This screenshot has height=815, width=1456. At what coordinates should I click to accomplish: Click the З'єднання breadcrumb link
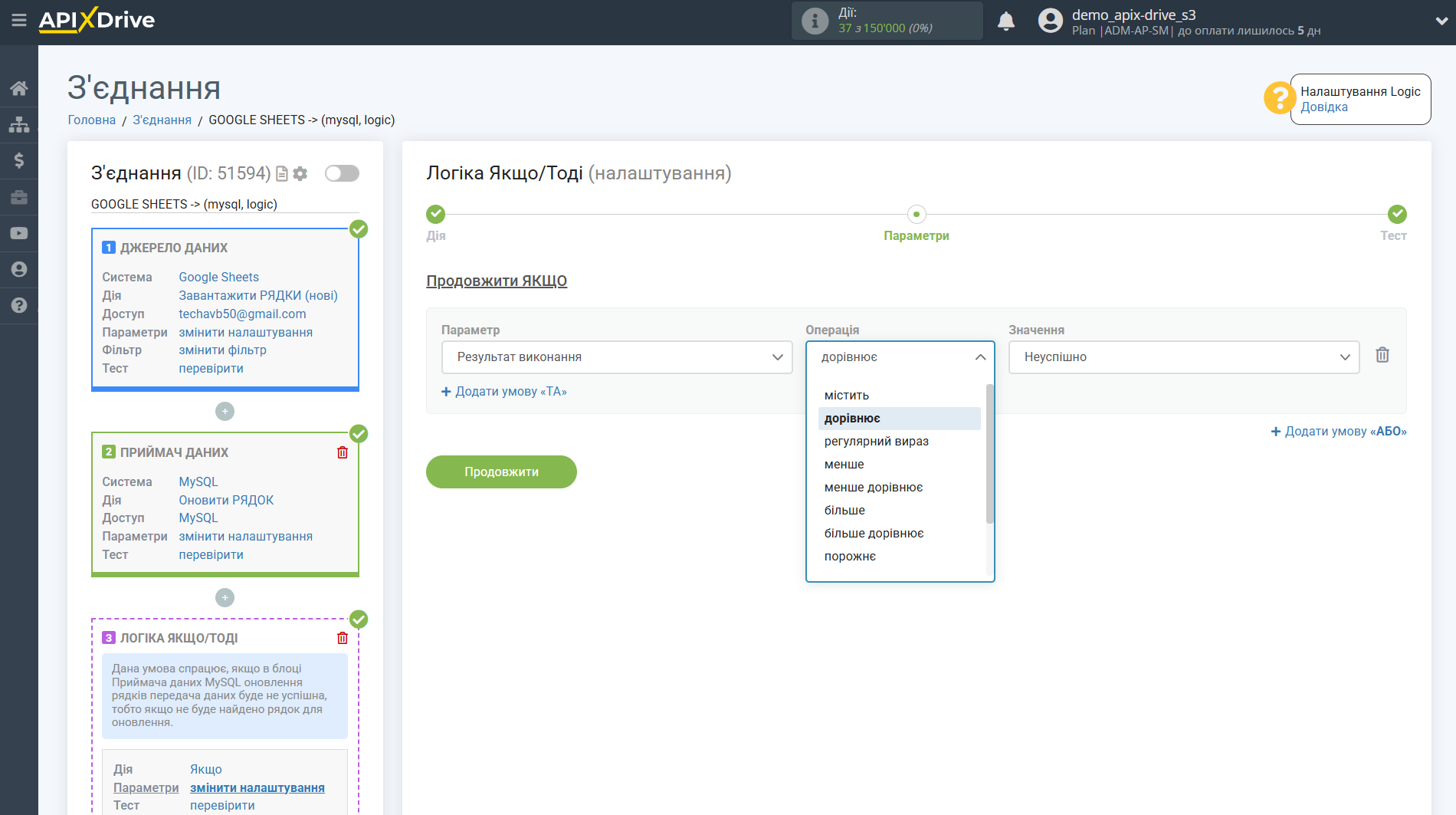pyautogui.click(x=162, y=120)
